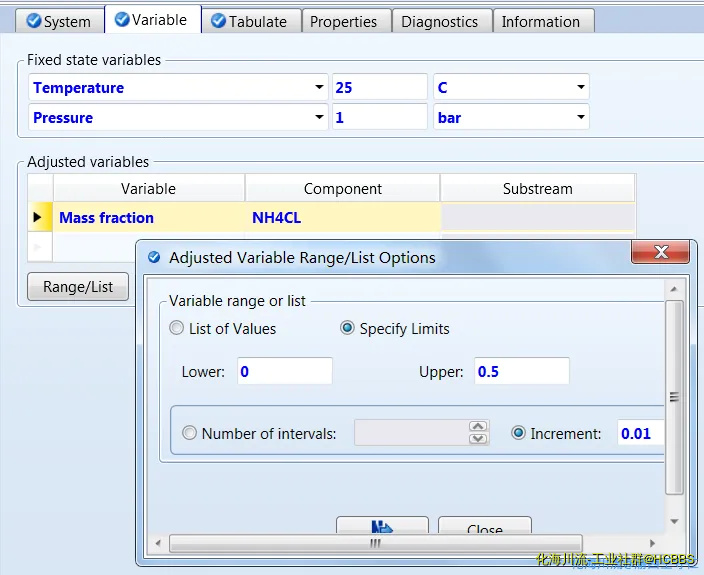704x575 pixels.
Task: Select the Number of intervals radio button
Action: pyautogui.click(x=190, y=433)
